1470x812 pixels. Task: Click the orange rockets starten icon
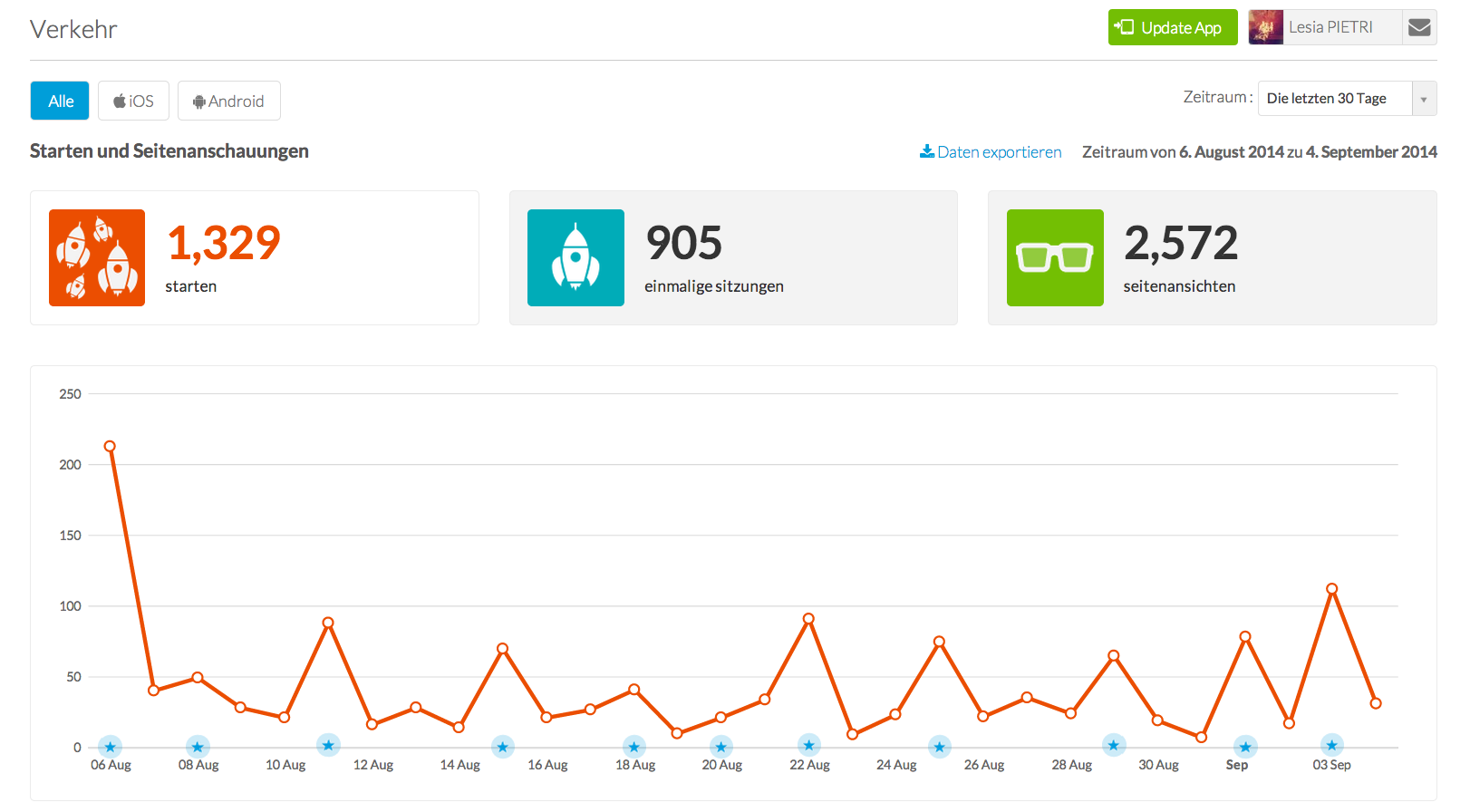[x=97, y=258]
